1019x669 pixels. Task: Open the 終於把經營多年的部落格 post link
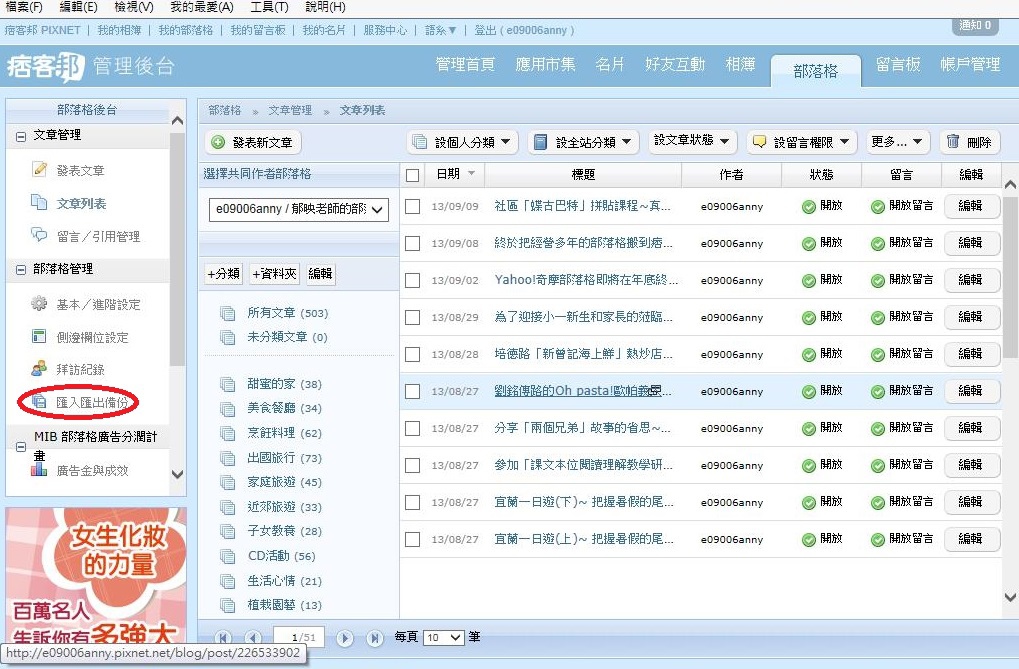(x=583, y=243)
